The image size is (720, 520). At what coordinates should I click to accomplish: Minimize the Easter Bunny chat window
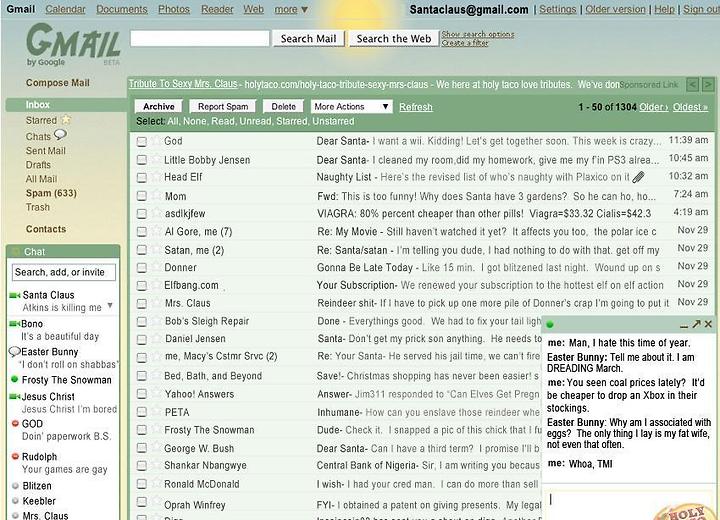(x=684, y=325)
